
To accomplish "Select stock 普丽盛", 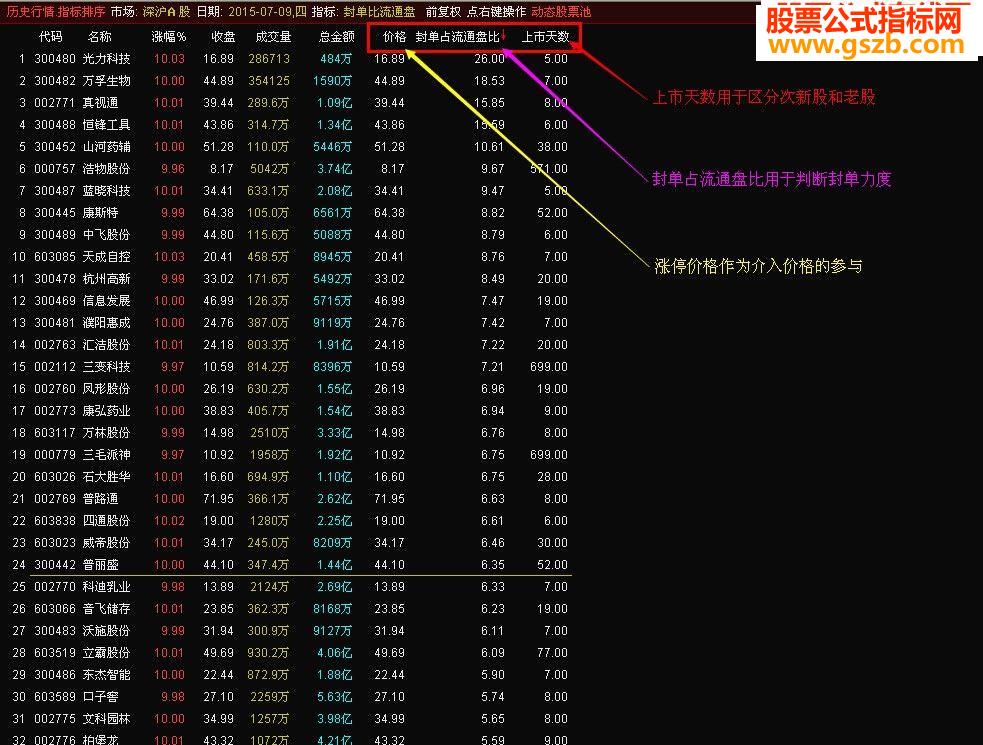I will pos(100,565).
